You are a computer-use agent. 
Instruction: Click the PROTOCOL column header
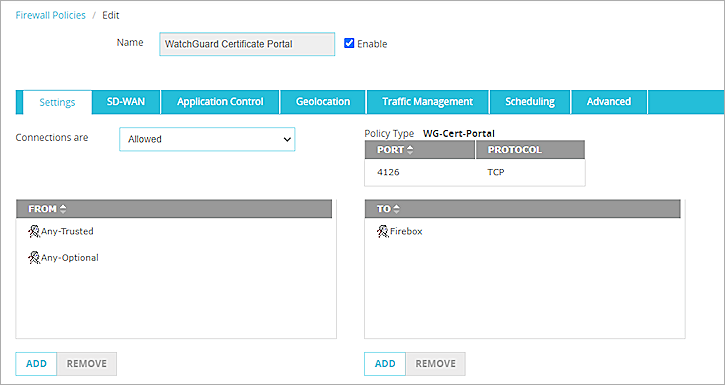[x=530, y=150]
